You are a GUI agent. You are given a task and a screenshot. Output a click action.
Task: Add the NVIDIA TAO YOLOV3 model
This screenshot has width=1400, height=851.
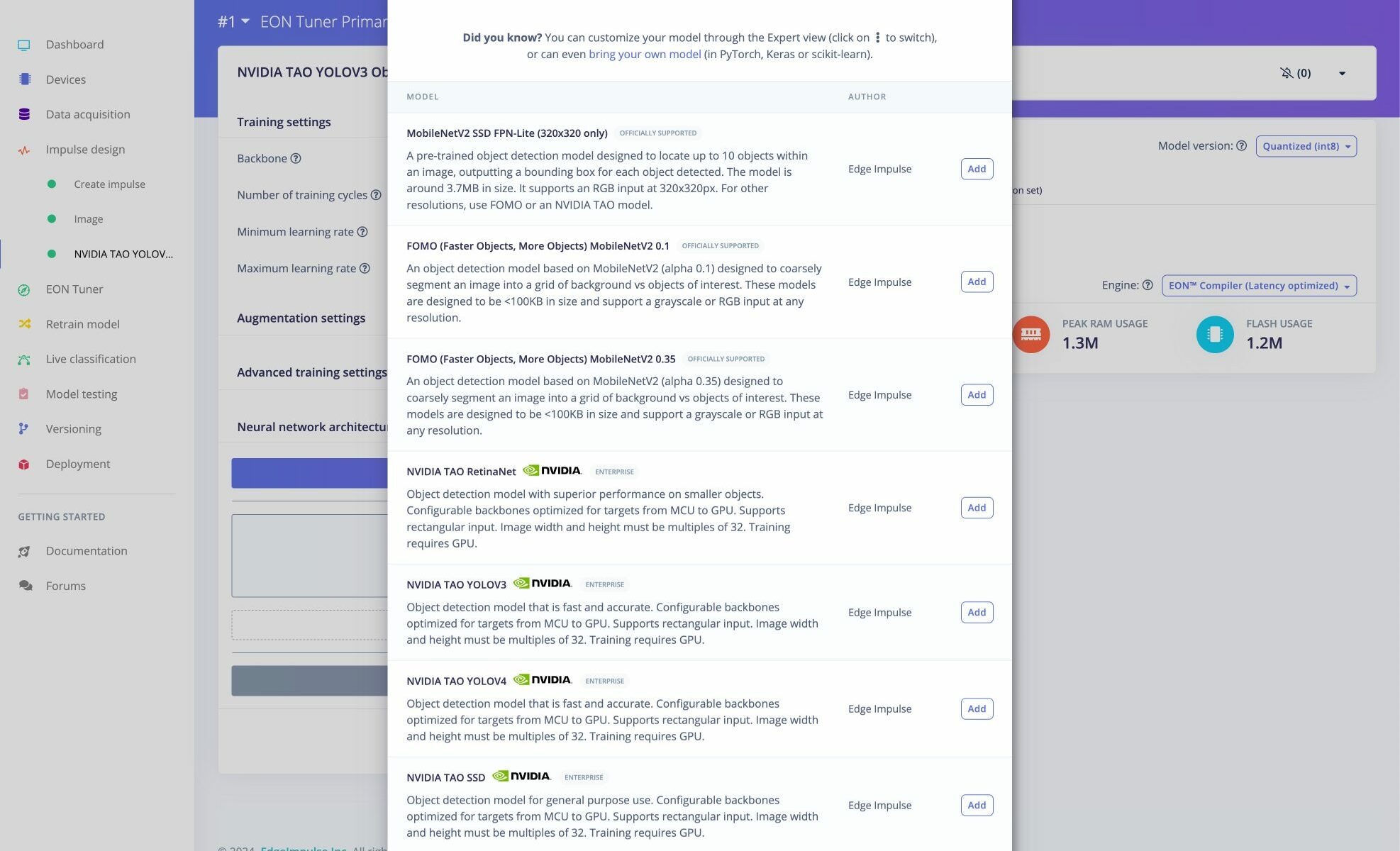click(x=977, y=612)
